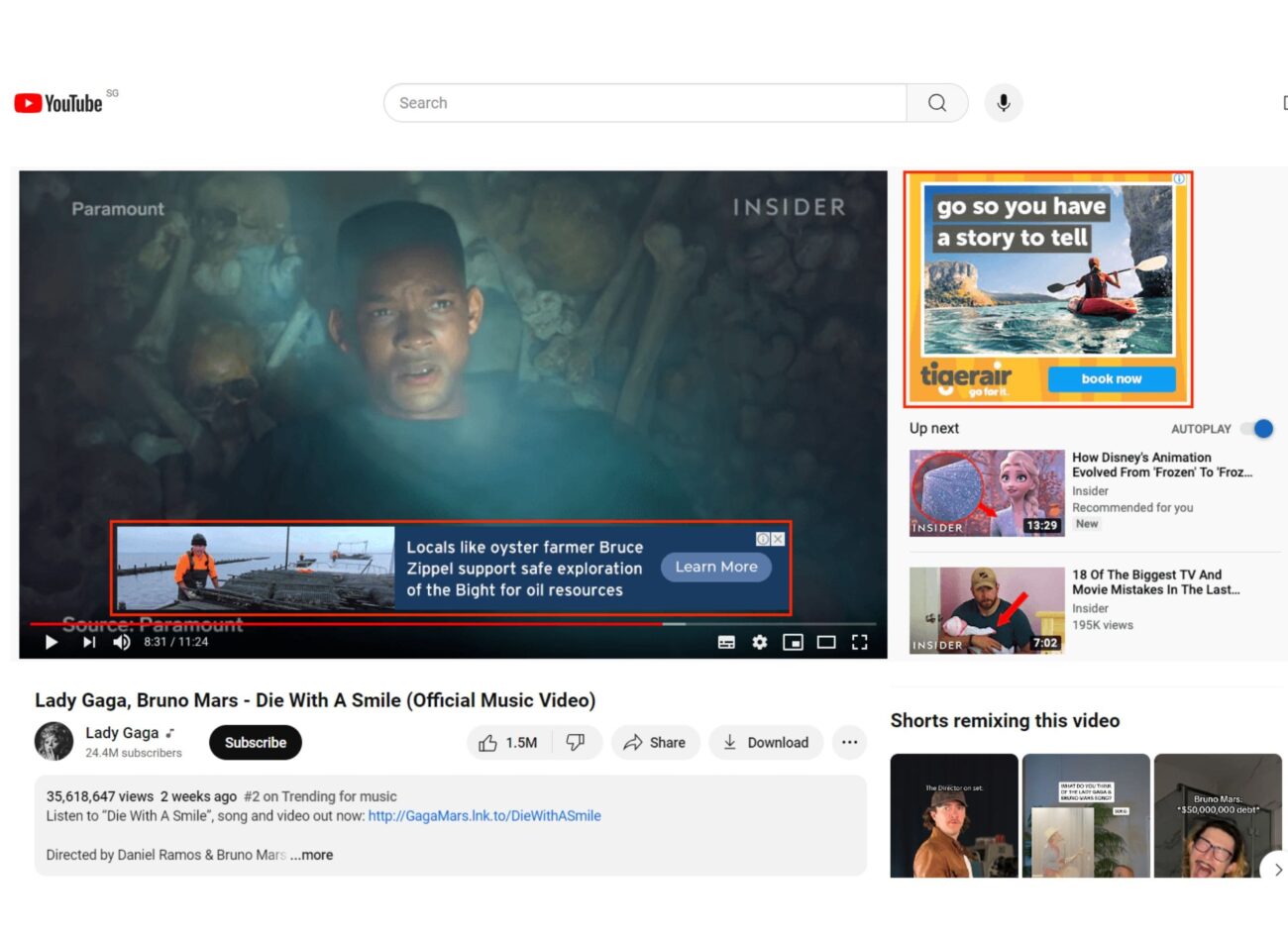
Task: Start voice search with microphone icon
Action: tap(1003, 103)
